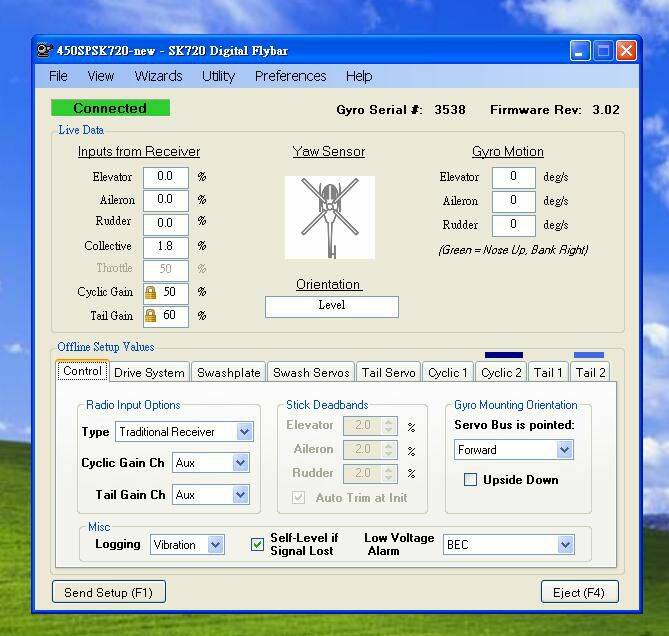The height and width of the screenshot is (636, 669).
Task: Expand the Cyclic Gain Ch dropdown
Action: click(241, 463)
